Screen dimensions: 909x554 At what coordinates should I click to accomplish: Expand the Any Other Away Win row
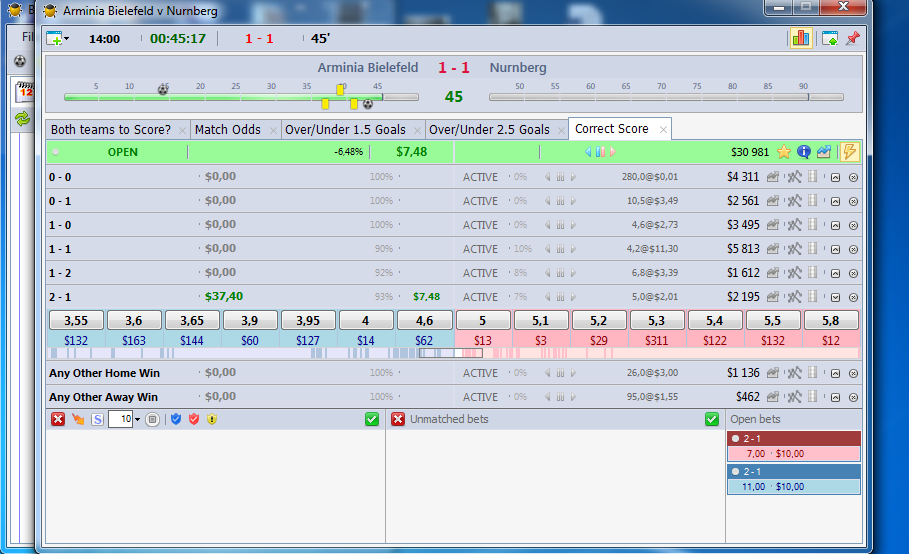835,398
